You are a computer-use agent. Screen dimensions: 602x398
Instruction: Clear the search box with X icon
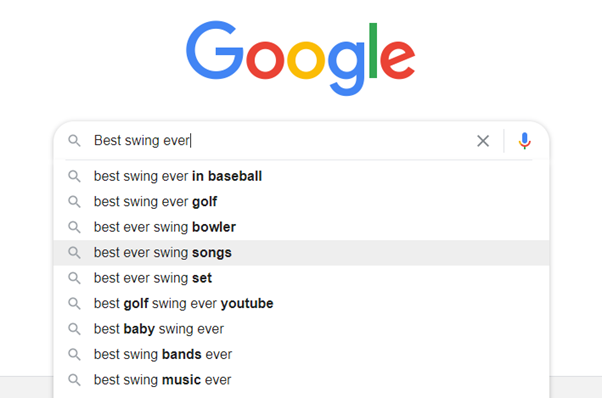pyautogui.click(x=483, y=141)
